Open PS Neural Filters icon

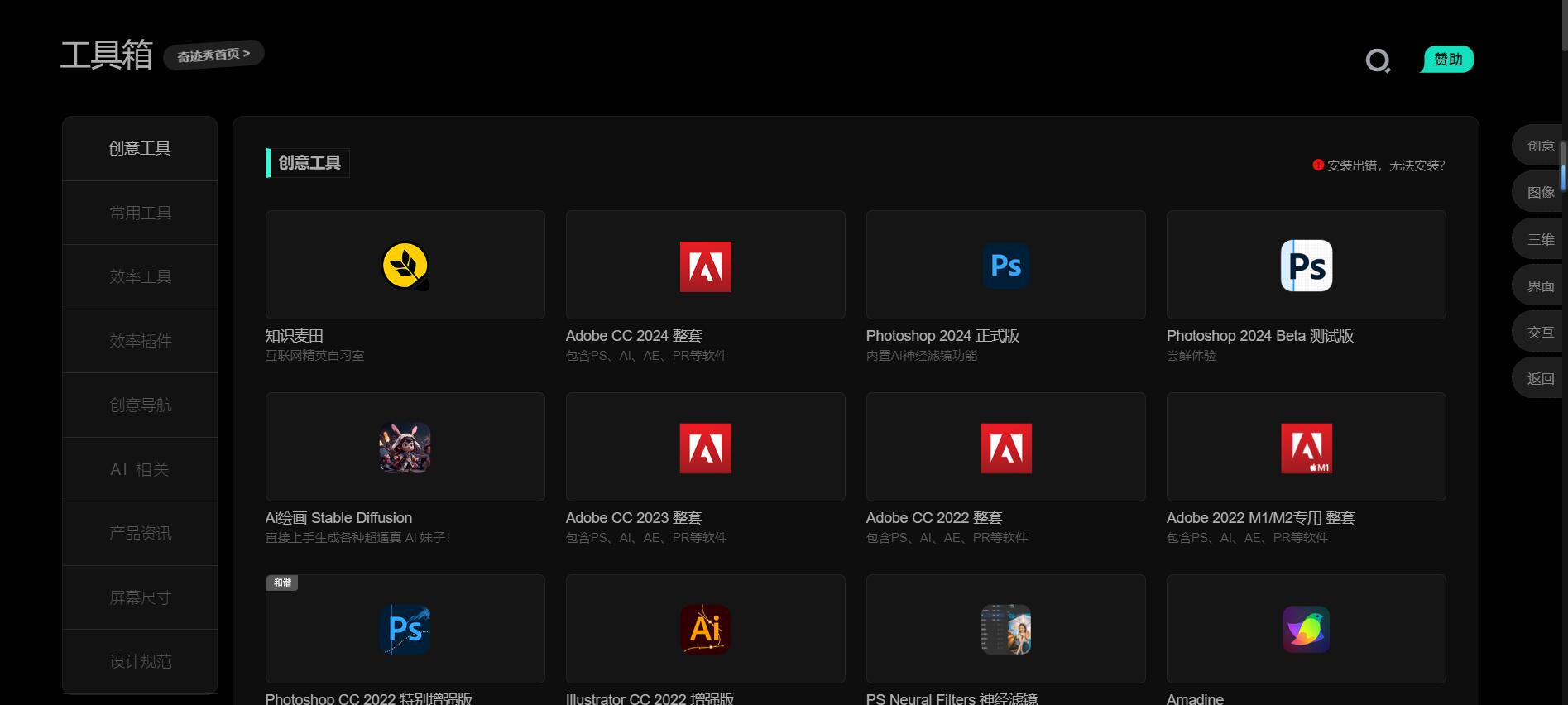click(1005, 630)
